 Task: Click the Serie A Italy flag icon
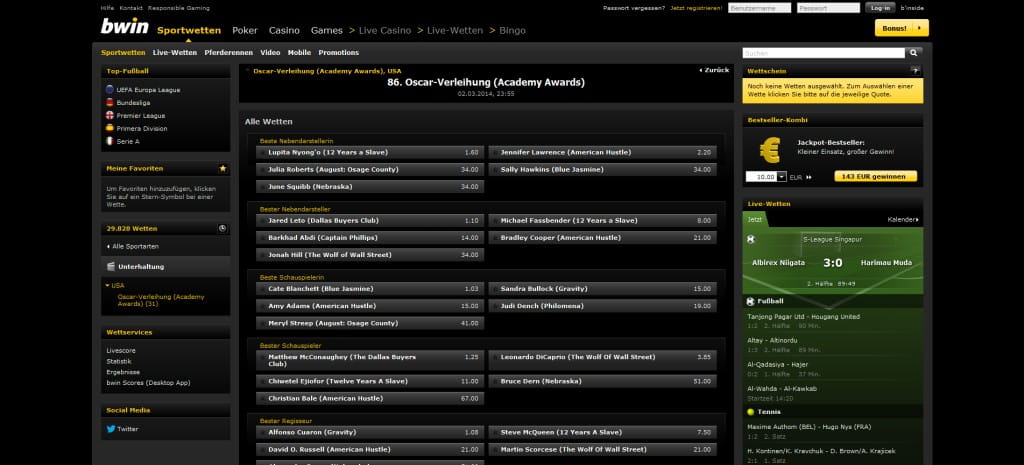point(110,141)
